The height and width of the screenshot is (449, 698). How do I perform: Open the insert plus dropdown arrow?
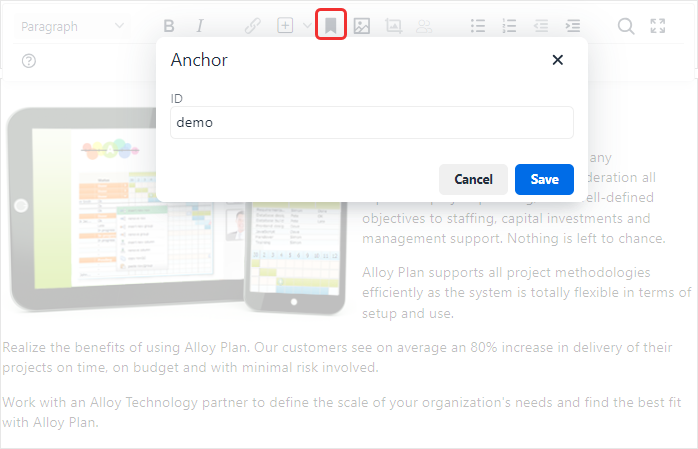306,26
